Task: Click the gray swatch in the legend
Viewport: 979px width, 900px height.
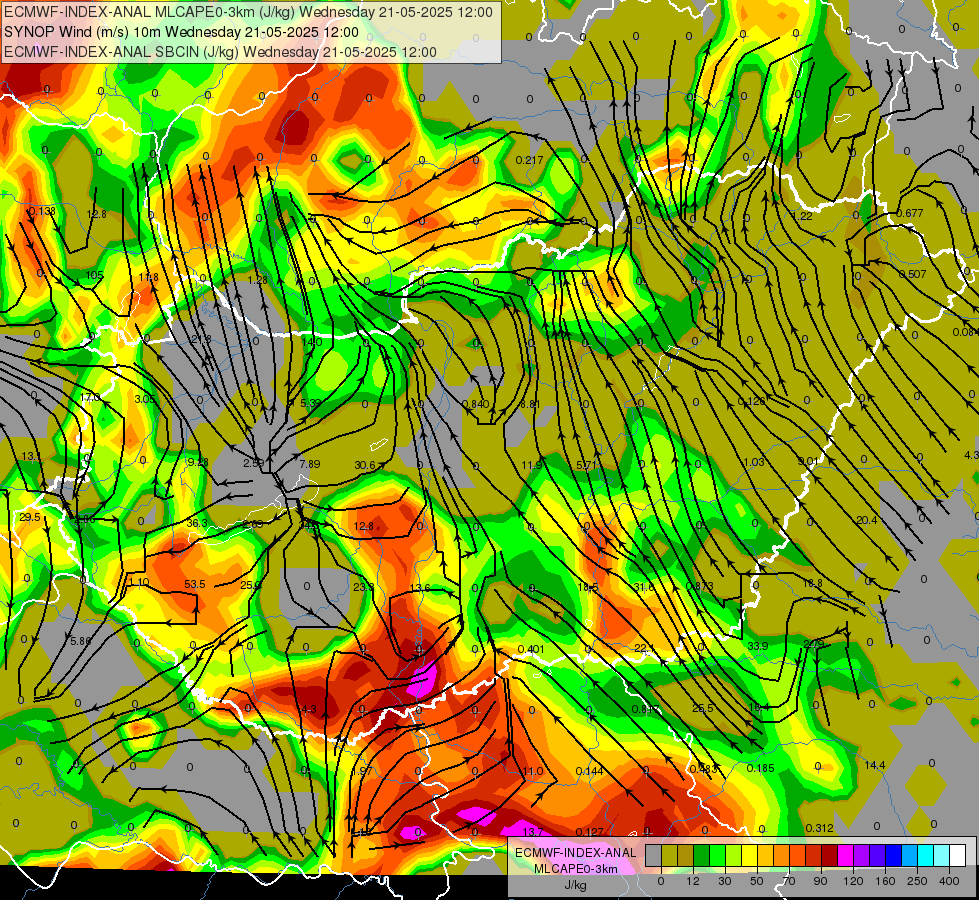Action: (x=653, y=855)
